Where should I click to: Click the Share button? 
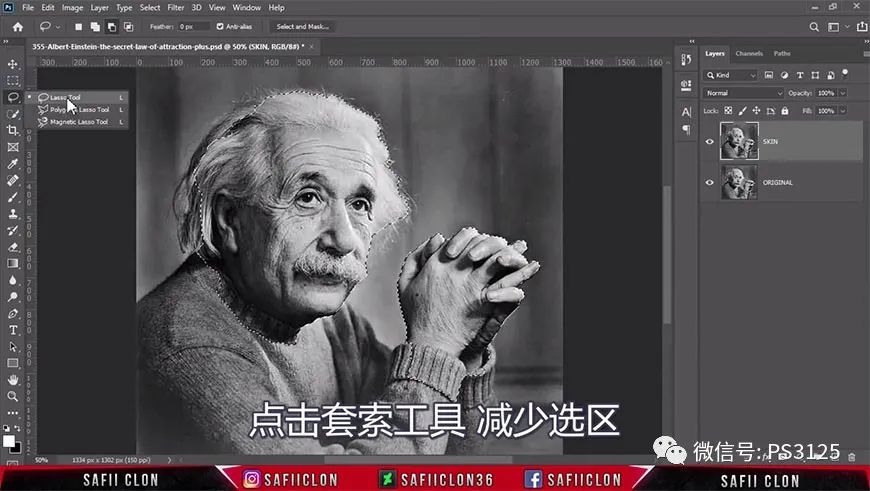863,27
